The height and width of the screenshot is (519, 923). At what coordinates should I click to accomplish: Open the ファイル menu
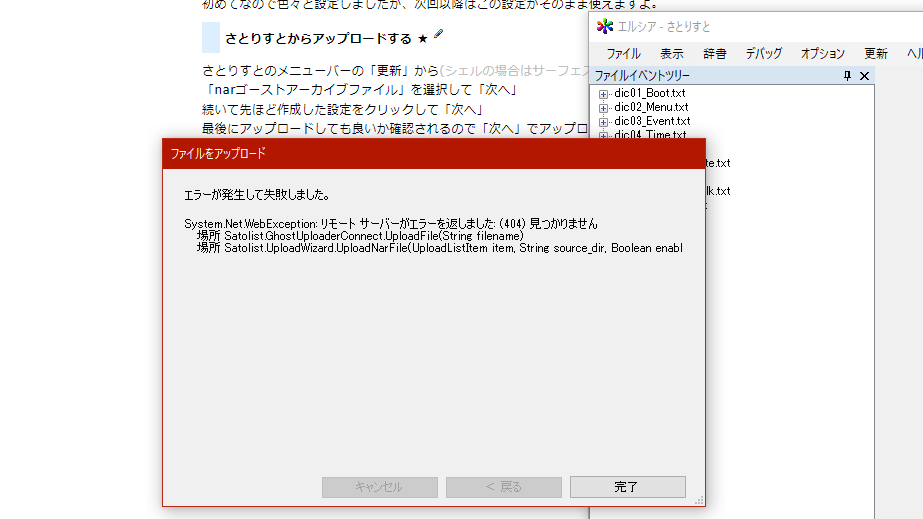(x=623, y=54)
